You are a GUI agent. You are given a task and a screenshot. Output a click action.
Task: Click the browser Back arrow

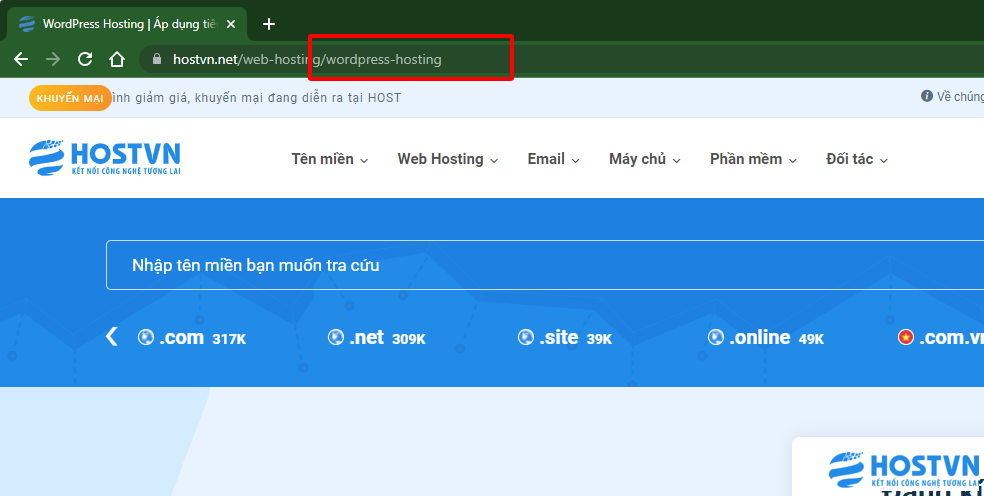pos(21,59)
